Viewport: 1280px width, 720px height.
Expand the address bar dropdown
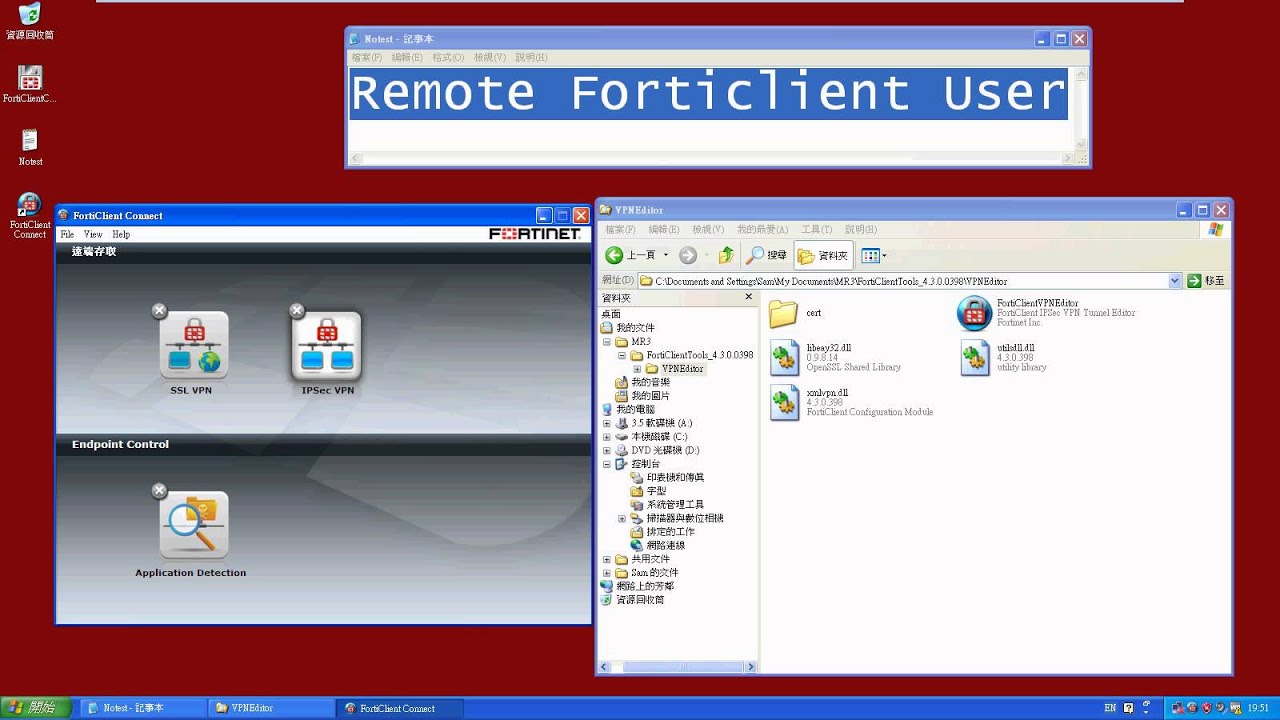(1175, 281)
